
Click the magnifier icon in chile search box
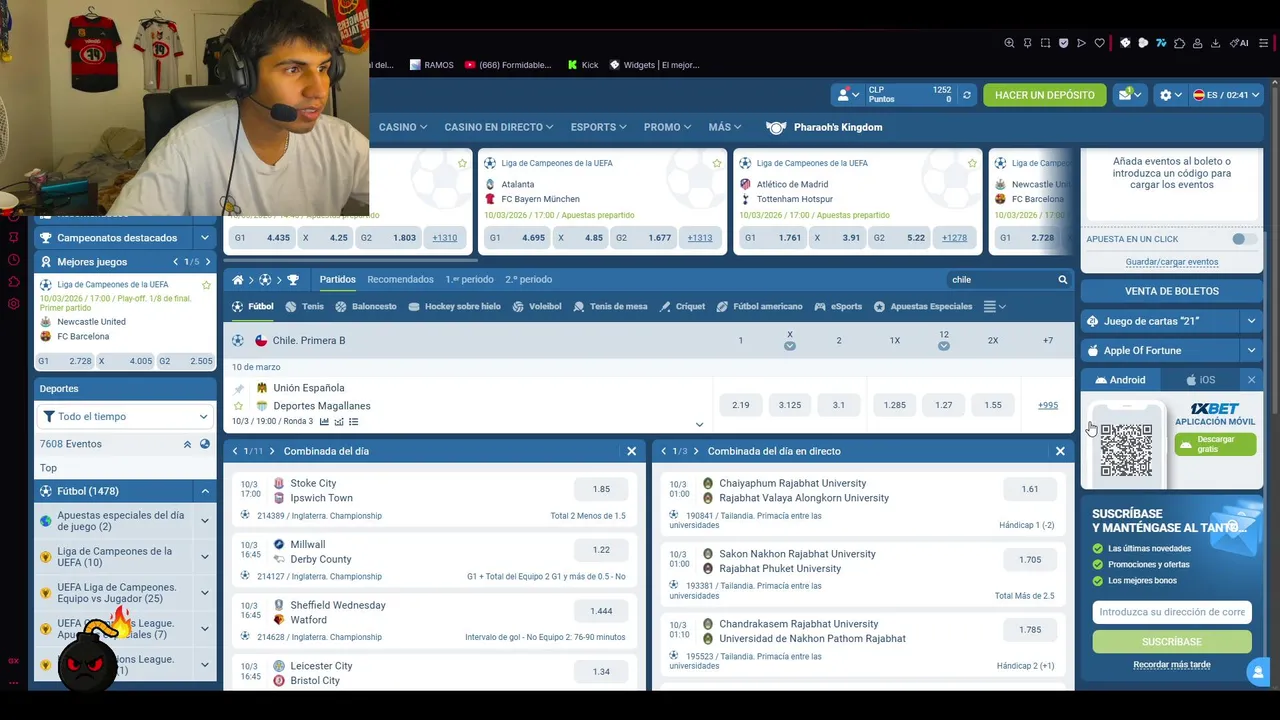[1062, 280]
